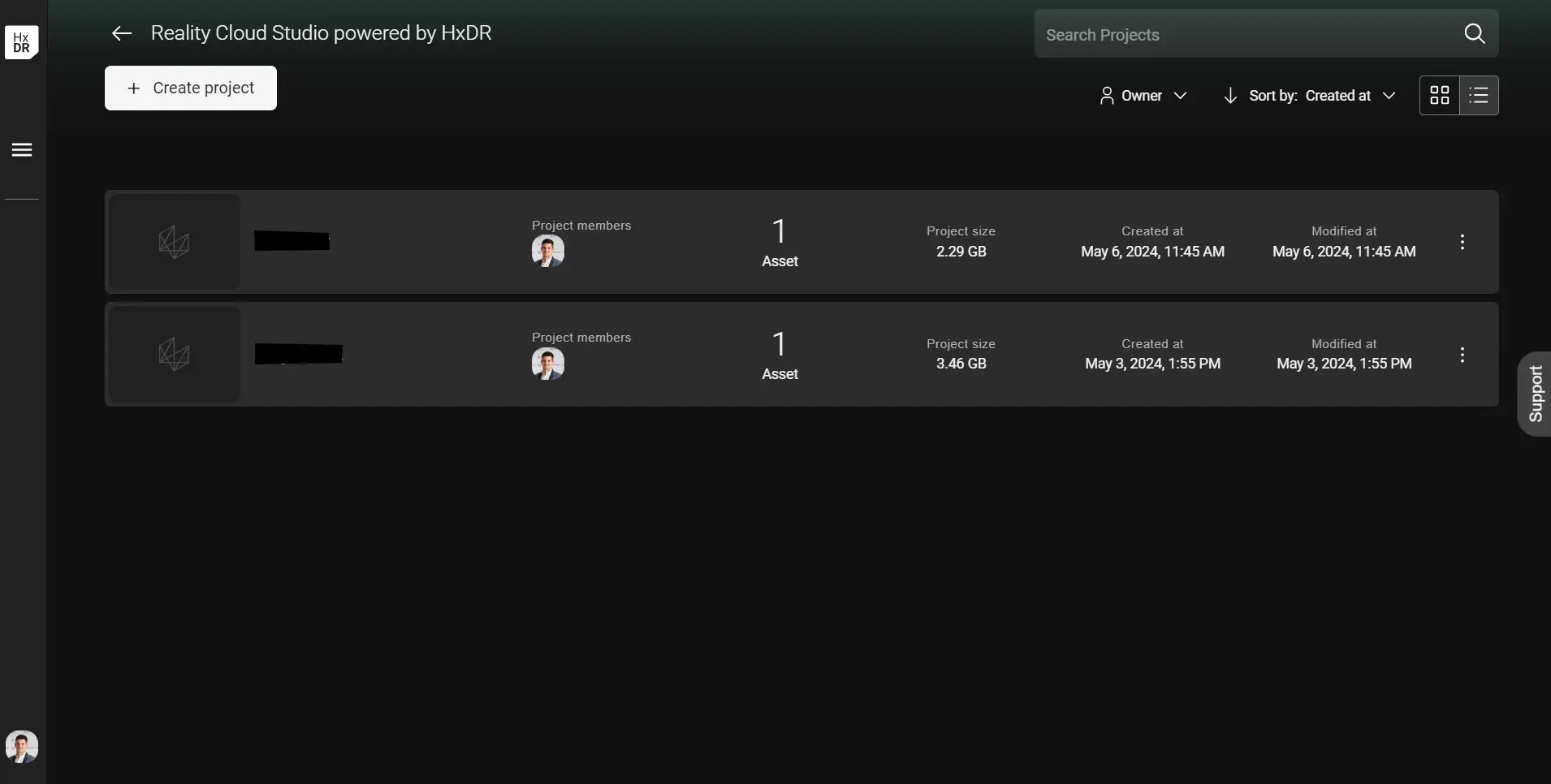Expand the Owner filter dropdown
Viewport: 1551px width, 784px height.
pos(1143,96)
